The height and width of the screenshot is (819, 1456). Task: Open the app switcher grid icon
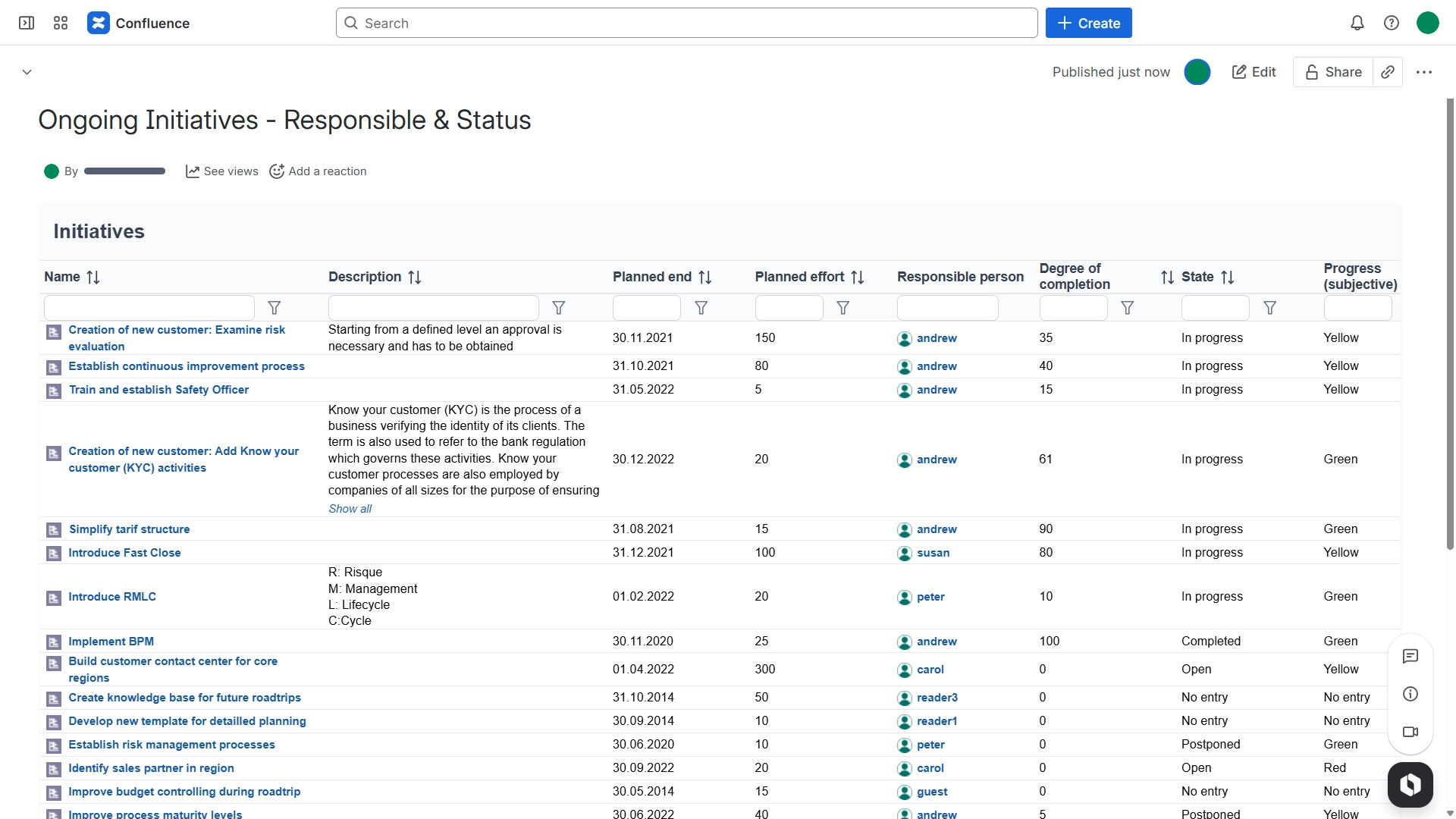(x=61, y=23)
